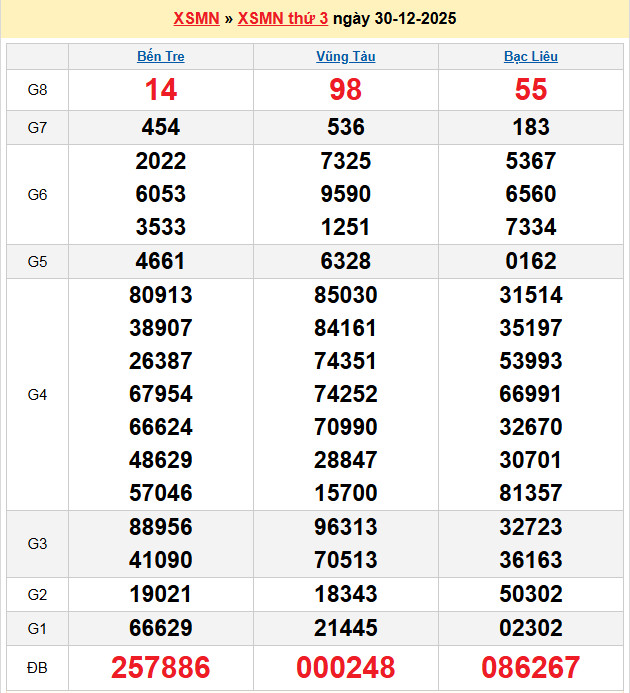This screenshot has width=630, height=693.
Task: Click the red G8 number 55
Action: click(x=530, y=90)
